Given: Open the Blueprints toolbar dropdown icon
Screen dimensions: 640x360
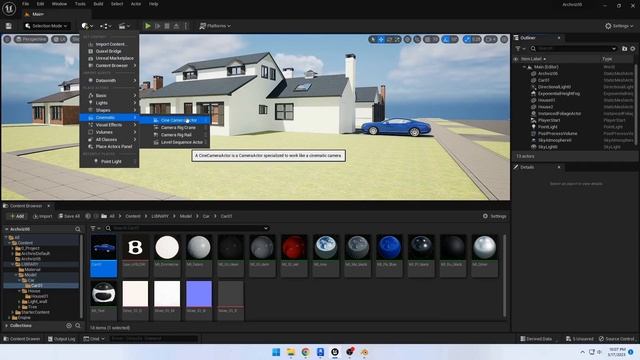Looking at the screenshot, I should tap(105, 26).
